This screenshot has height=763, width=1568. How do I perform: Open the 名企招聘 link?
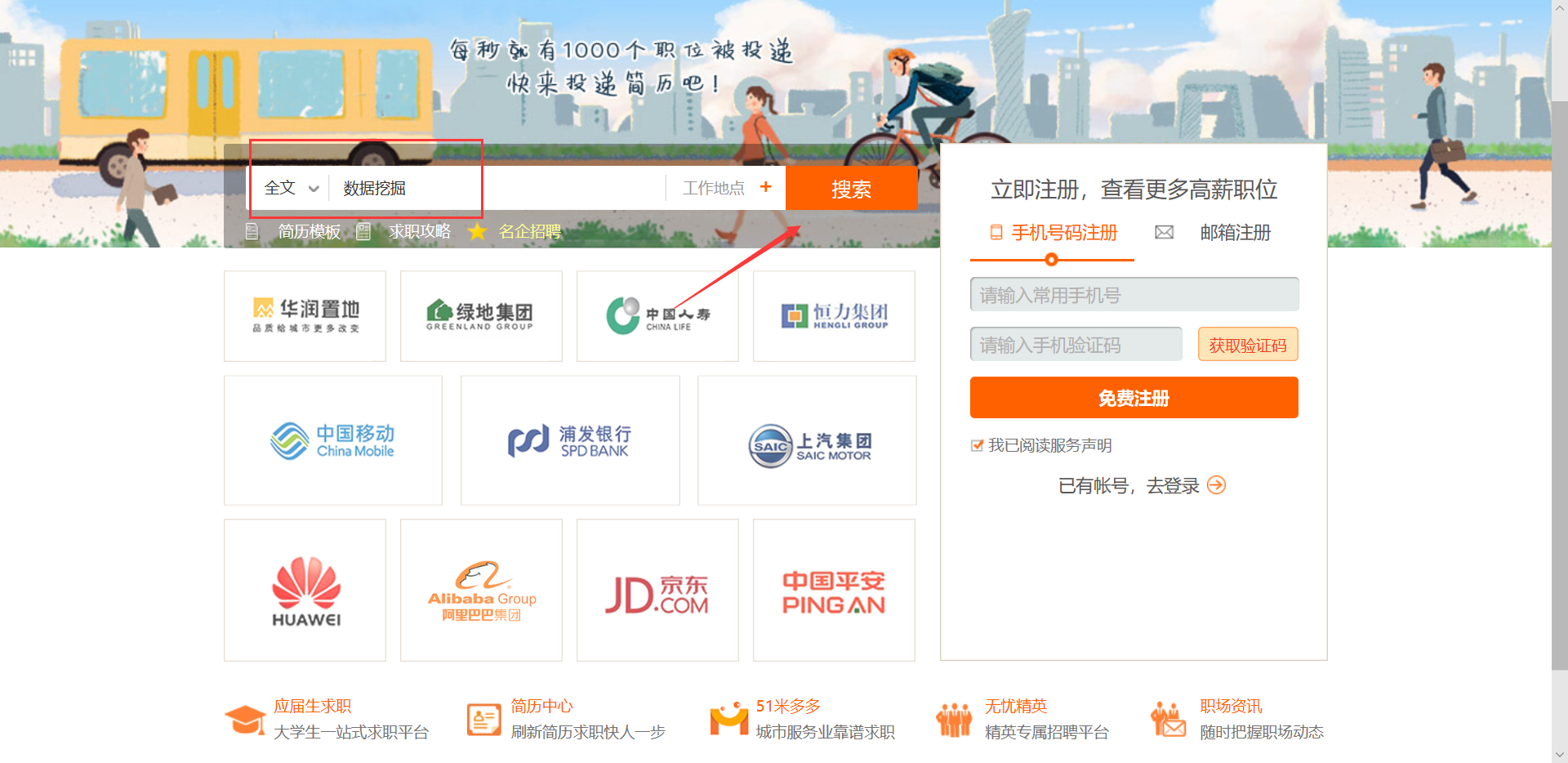click(530, 232)
